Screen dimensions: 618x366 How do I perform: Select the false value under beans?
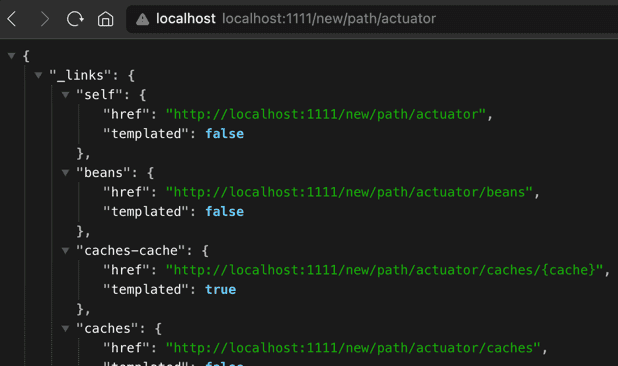225,212
